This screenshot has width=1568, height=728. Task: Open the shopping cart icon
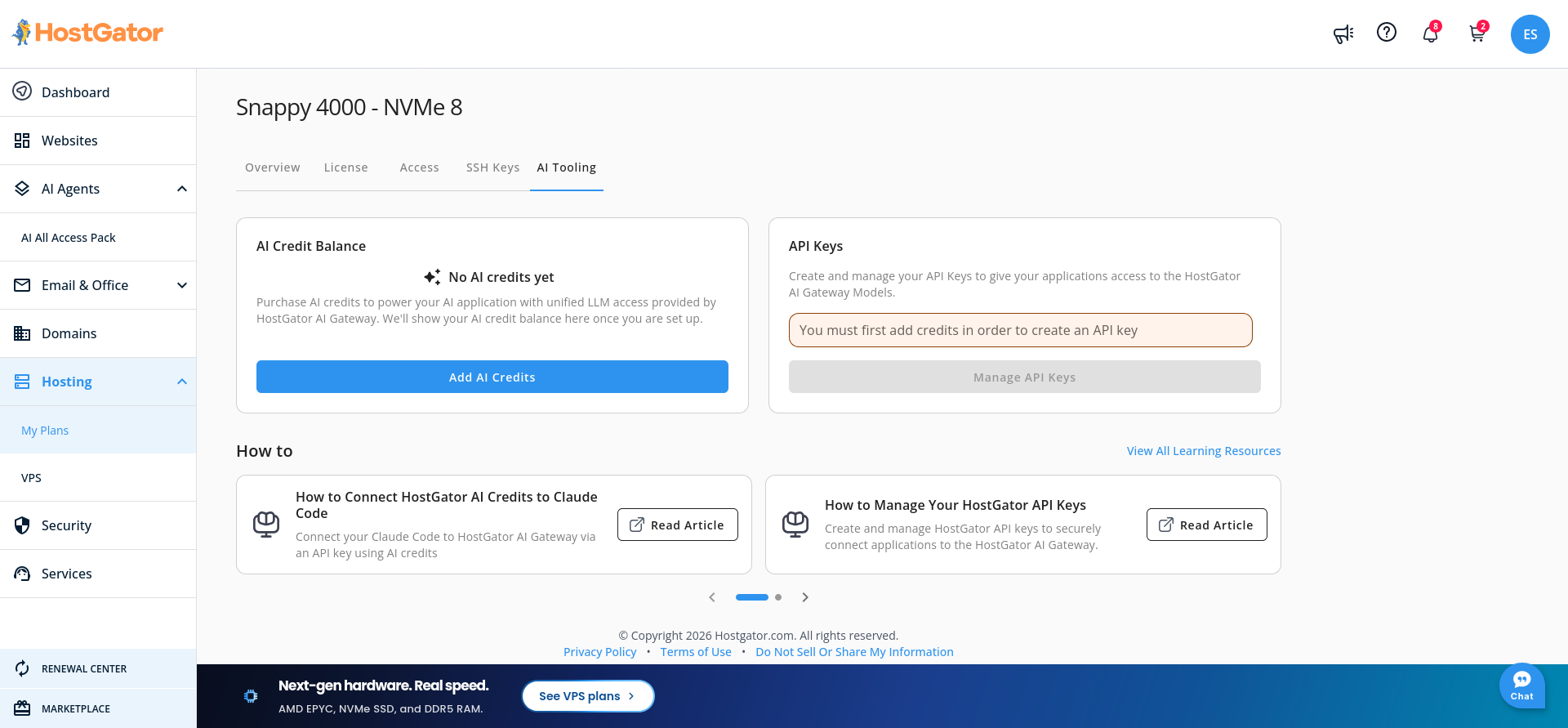point(1477,33)
